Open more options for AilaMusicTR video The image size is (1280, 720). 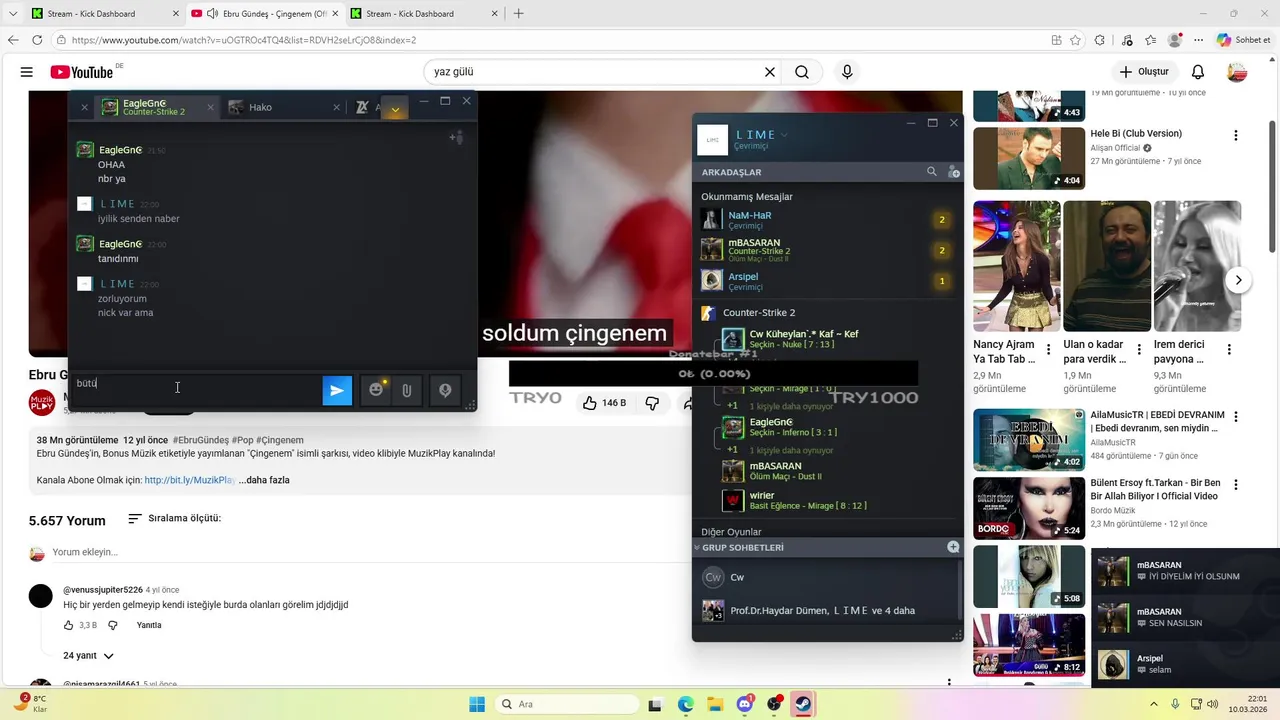coord(1236,417)
